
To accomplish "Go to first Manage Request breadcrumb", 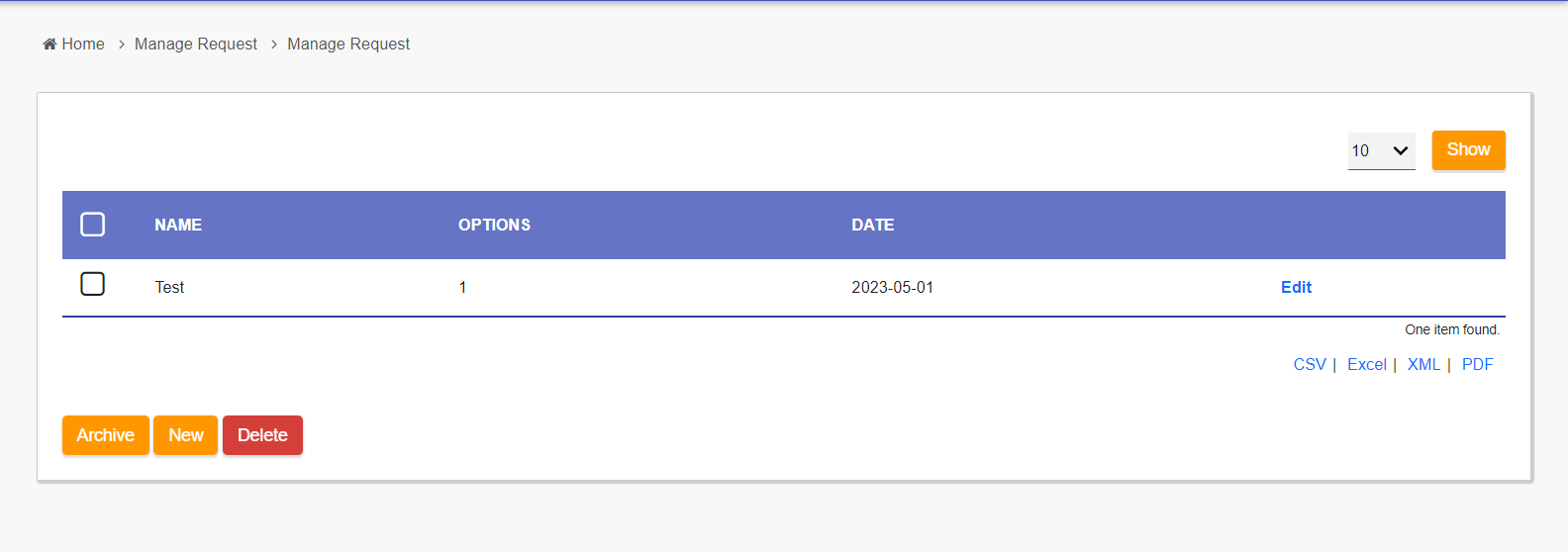I will [x=196, y=44].
